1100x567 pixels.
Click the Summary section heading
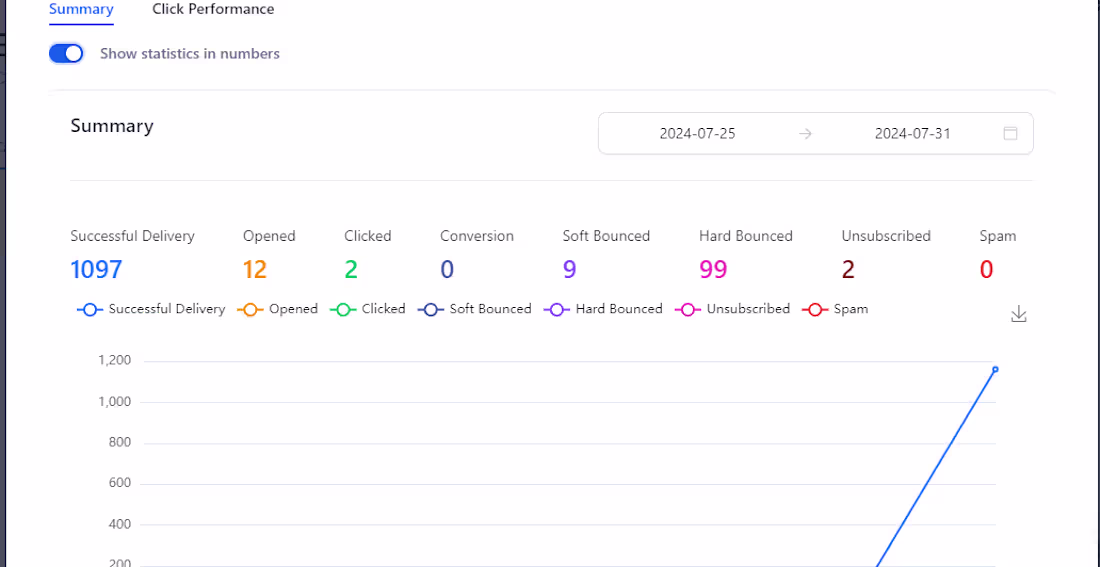click(x=112, y=126)
